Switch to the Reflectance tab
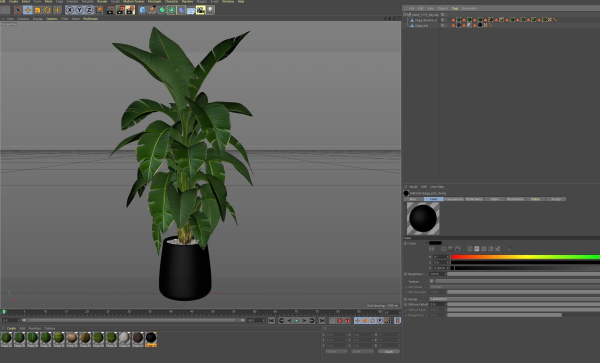This screenshot has width=600, height=363. click(x=474, y=199)
